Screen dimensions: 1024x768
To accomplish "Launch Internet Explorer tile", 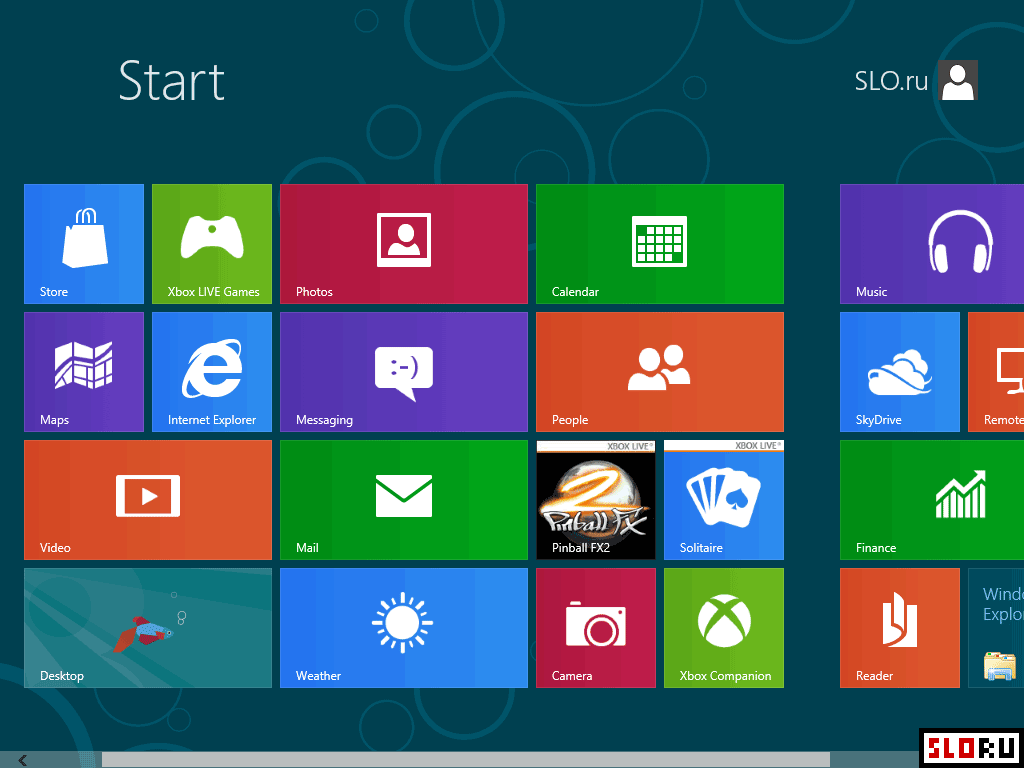I will (x=212, y=372).
